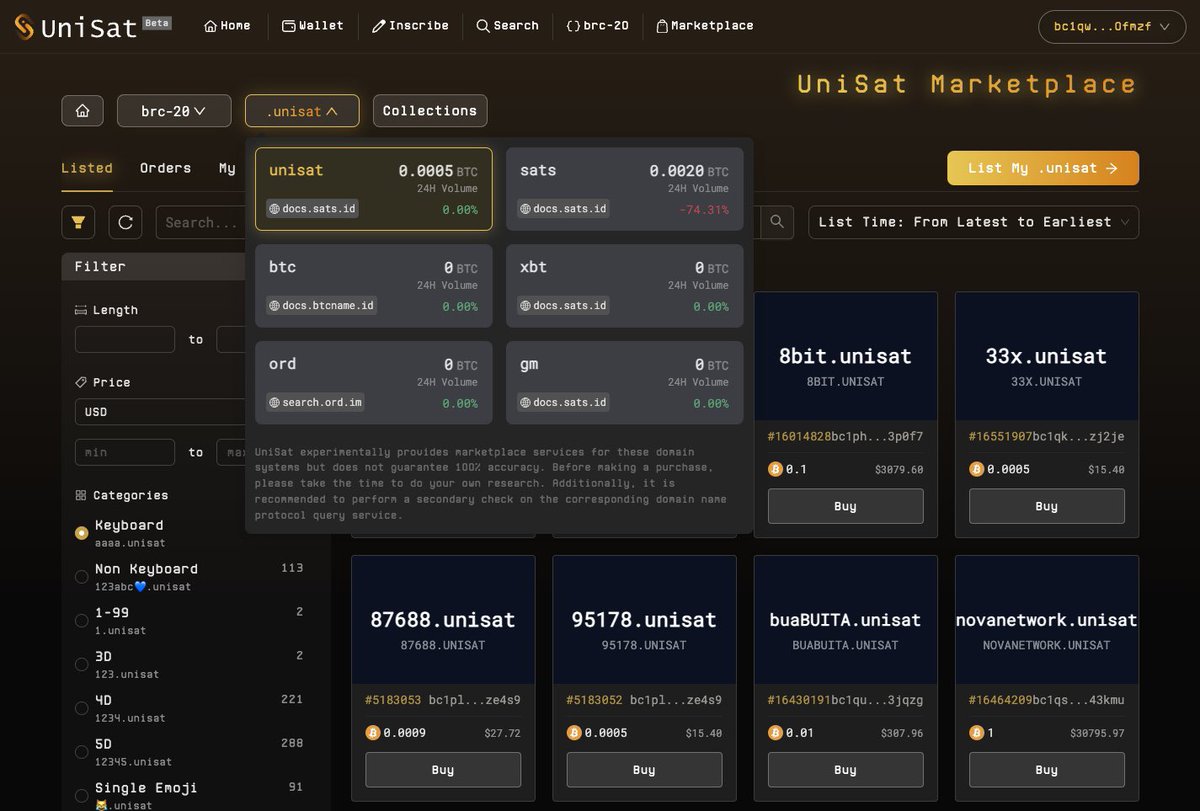This screenshot has width=1200, height=811.
Task: Click the minimum Length input field
Action: coord(125,339)
